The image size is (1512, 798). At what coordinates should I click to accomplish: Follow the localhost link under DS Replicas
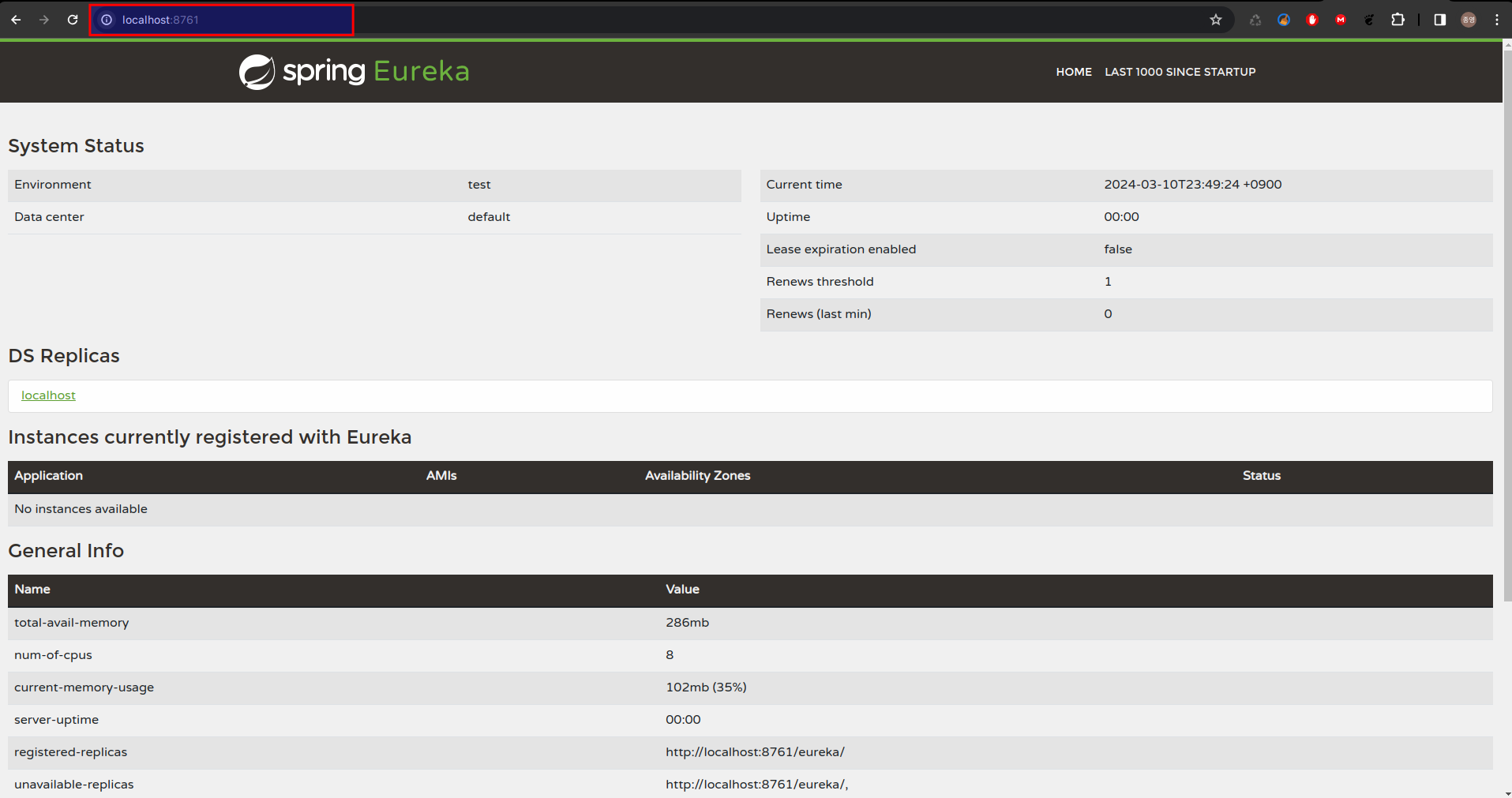coord(48,395)
